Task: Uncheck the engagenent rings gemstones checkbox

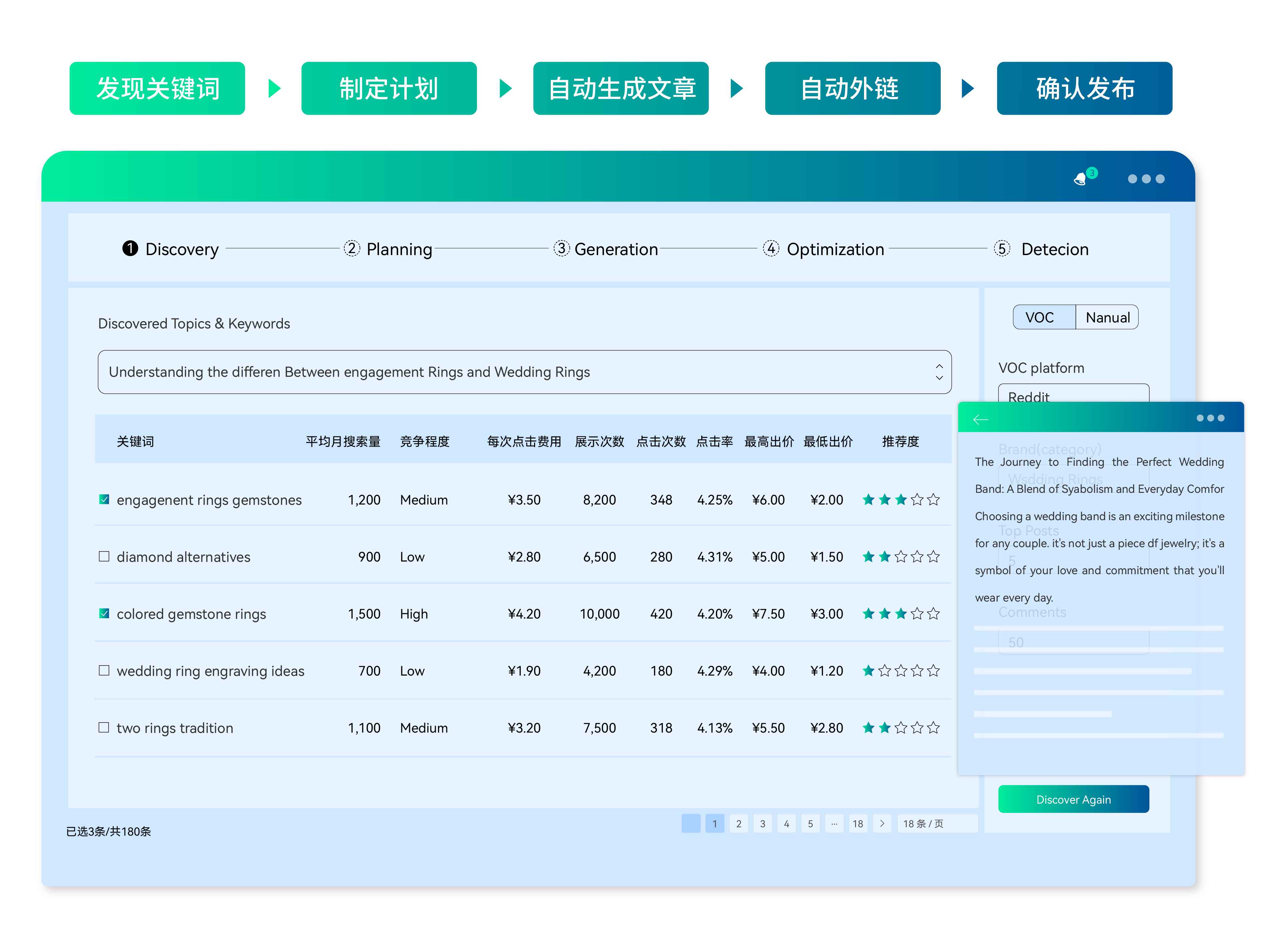Action: (104, 499)
